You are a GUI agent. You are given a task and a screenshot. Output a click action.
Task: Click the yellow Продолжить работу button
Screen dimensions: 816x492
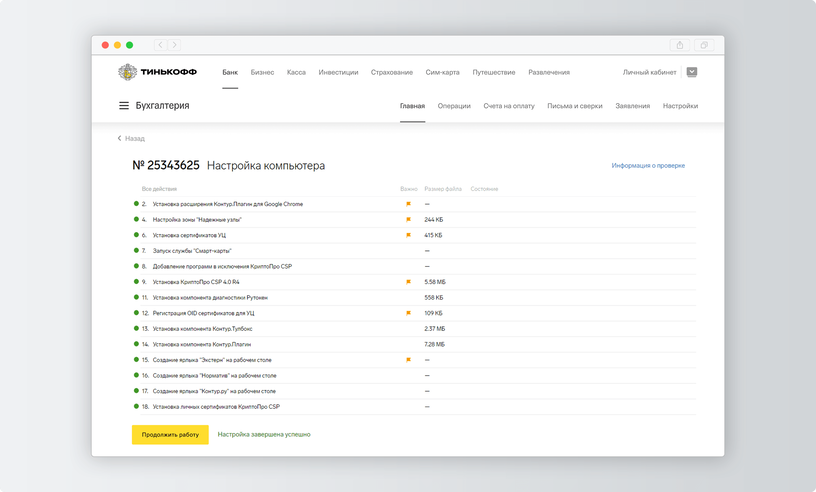[170, 435]
